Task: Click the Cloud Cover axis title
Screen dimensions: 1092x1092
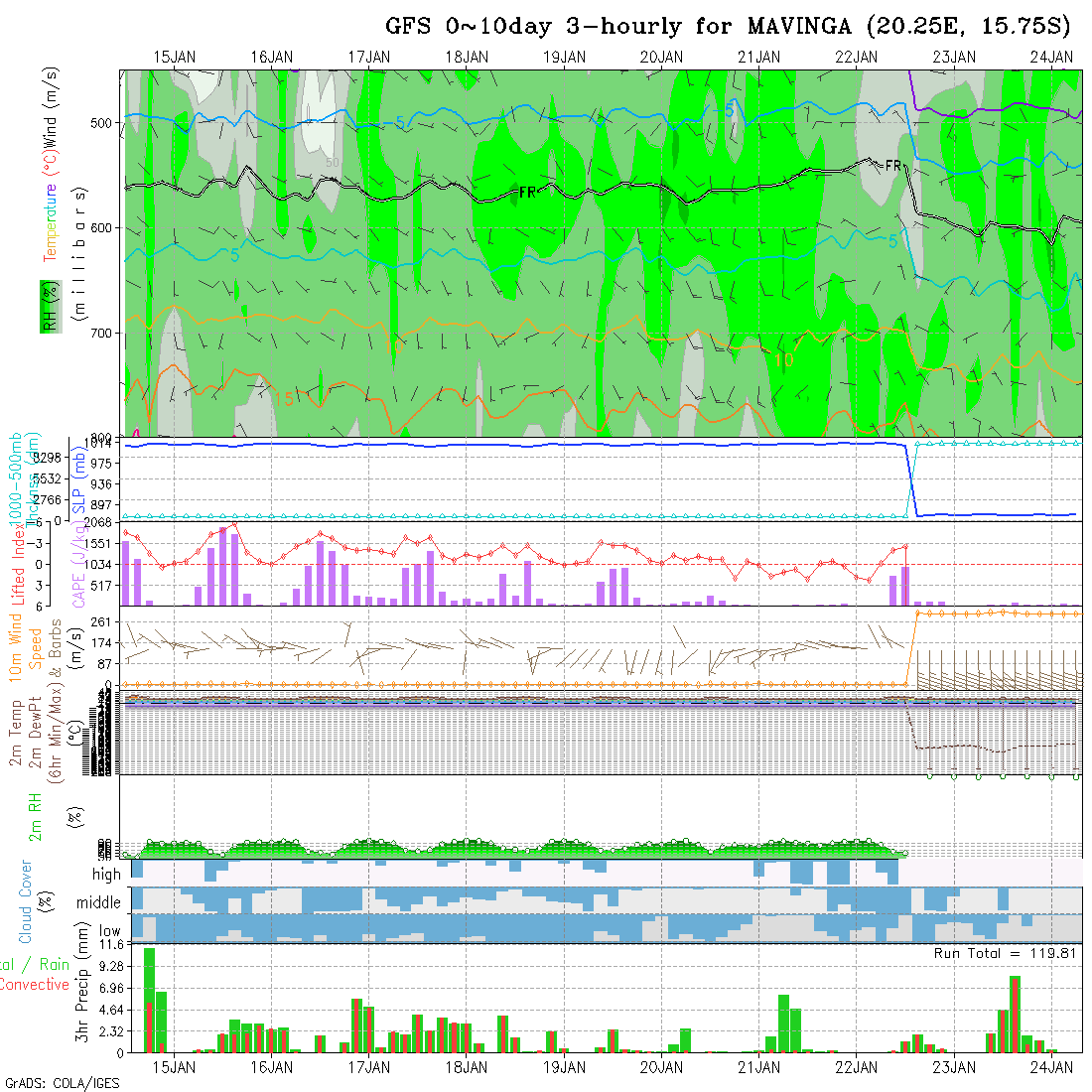Action: 26,901
